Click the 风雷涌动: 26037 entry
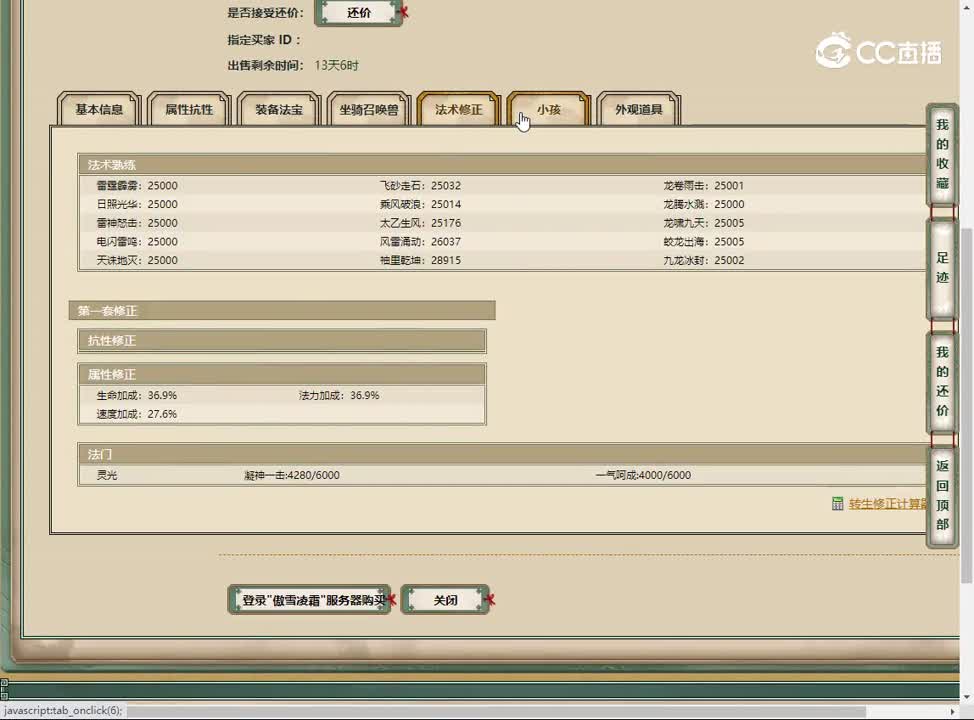974x720 pixels. click(x=421, y=242)
